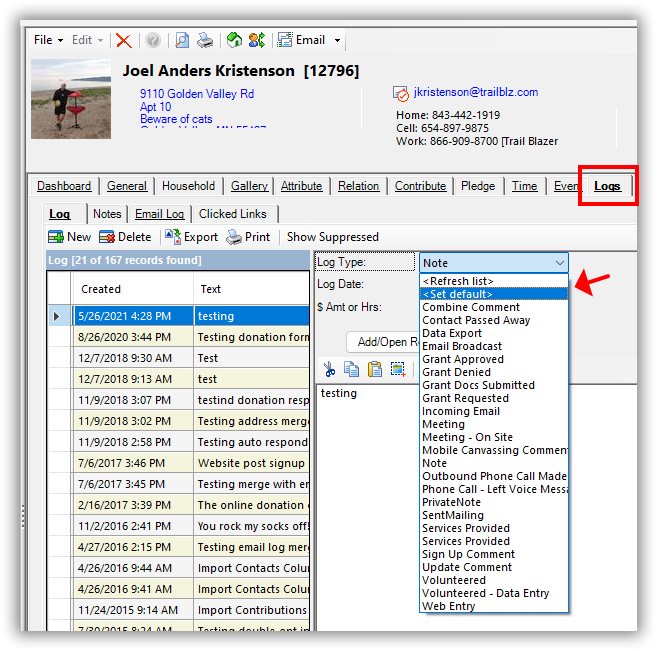
Task: Switch to the Logs tab
Action: pyautogui.click(x=607, y=186)
